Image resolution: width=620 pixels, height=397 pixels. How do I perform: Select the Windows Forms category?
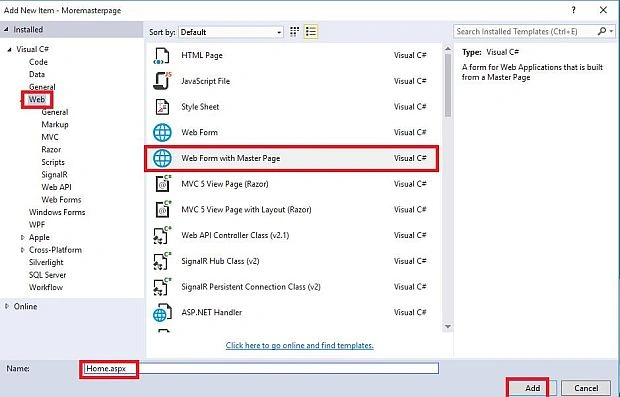click(57, 212)
